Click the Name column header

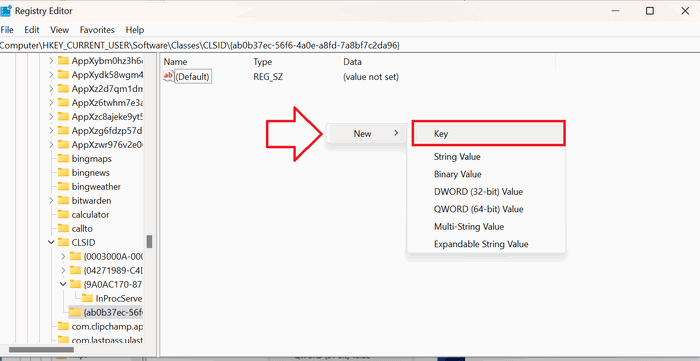point(175,62)
